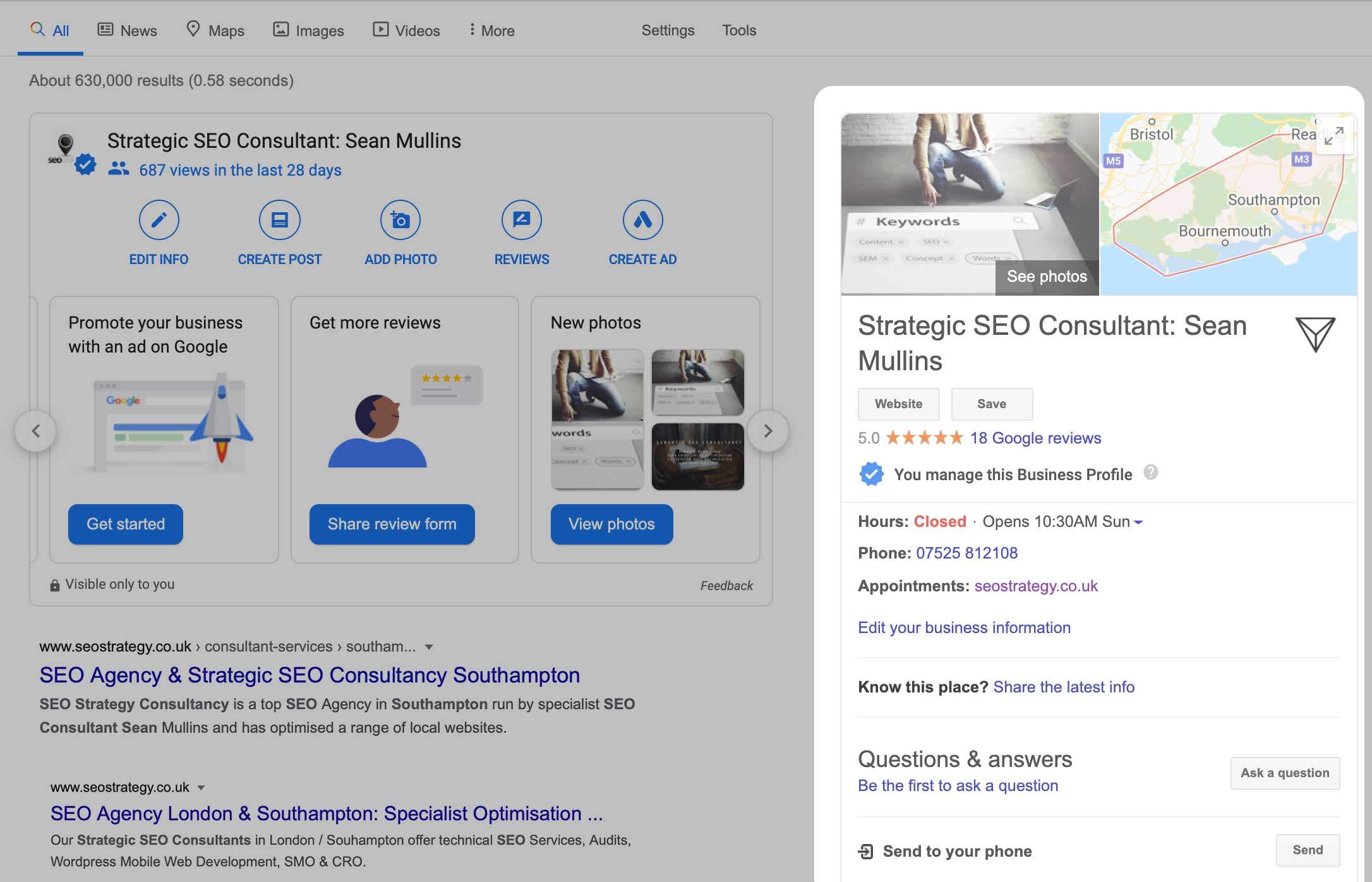Click the lock icon by Visible only to you
The image size is (1372, 882).
click(x=55, y=585)
